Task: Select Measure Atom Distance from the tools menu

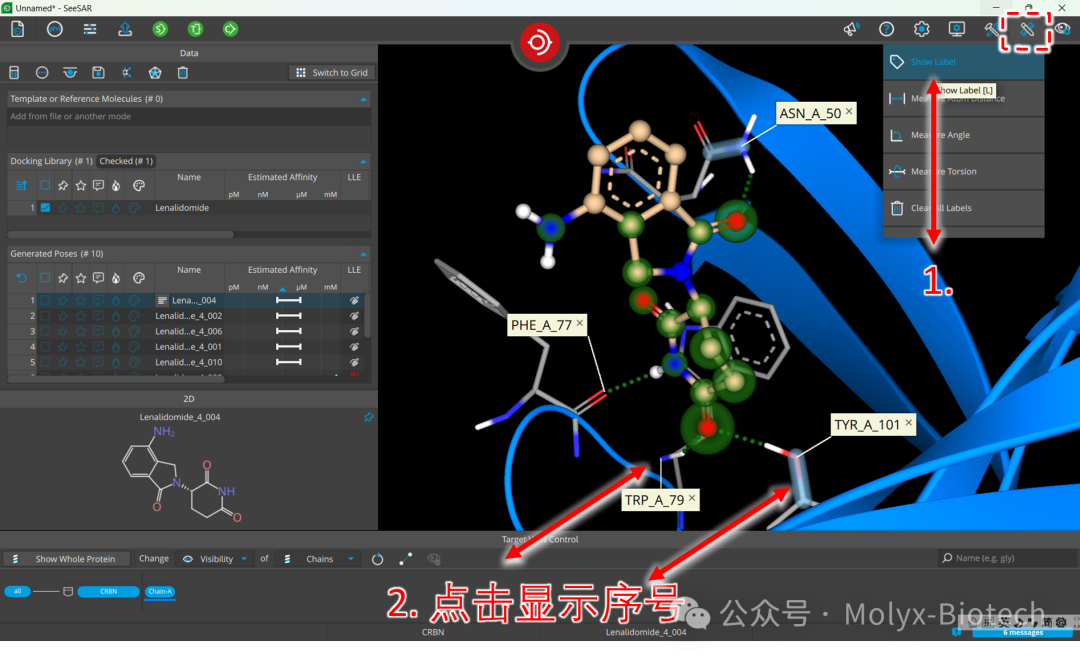Action: pos(963,98)
